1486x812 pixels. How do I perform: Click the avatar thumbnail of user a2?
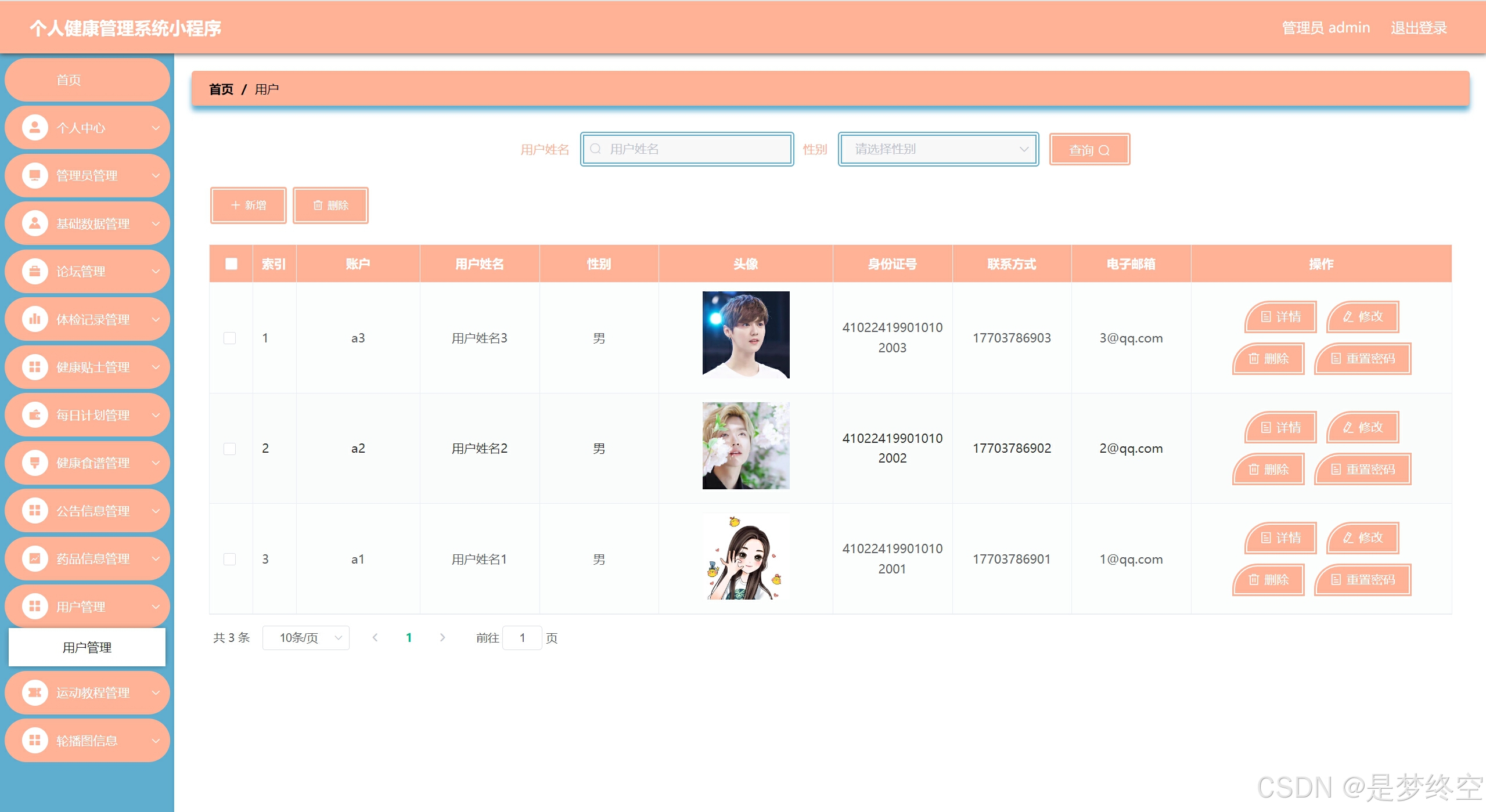tap(746, 446)
